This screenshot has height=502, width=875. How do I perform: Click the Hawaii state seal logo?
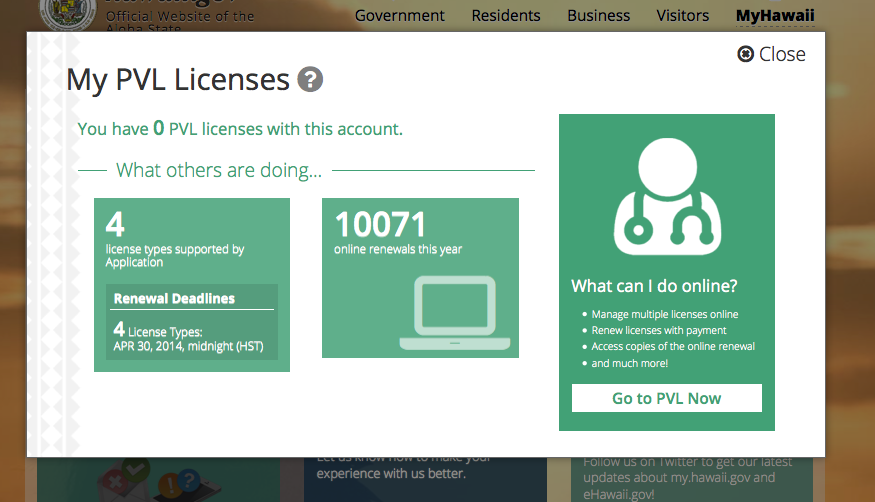(68, 14)
